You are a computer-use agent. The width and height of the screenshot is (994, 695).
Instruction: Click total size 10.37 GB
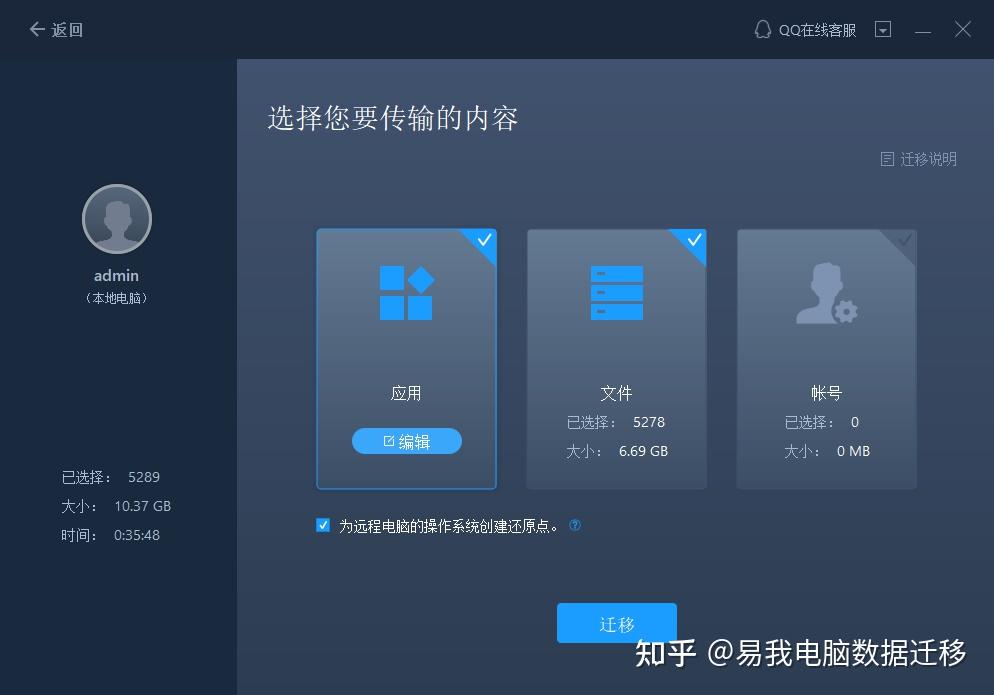pos(143,506)
